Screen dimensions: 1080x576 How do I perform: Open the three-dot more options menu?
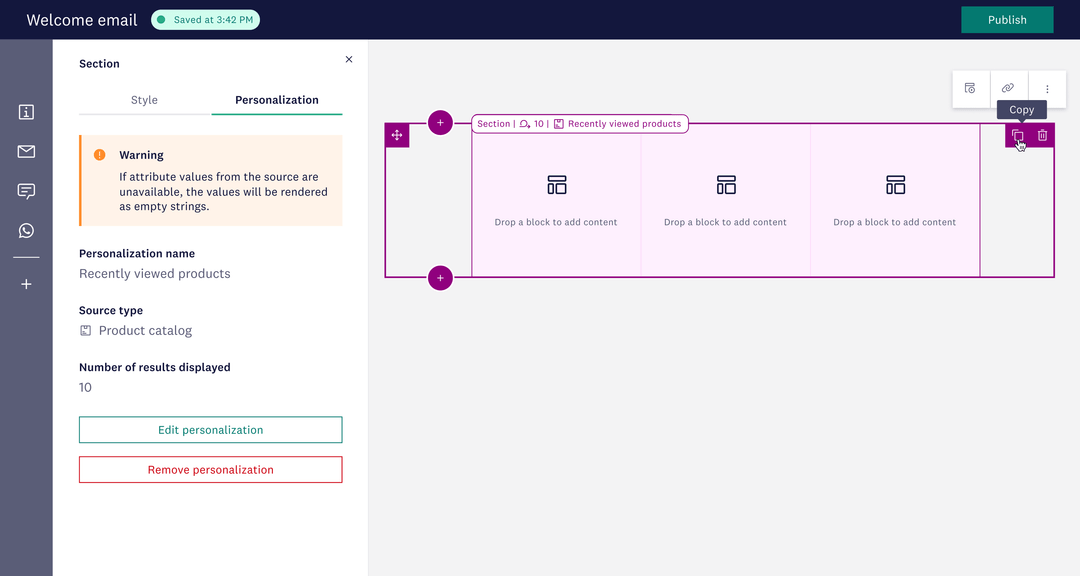1046,88
